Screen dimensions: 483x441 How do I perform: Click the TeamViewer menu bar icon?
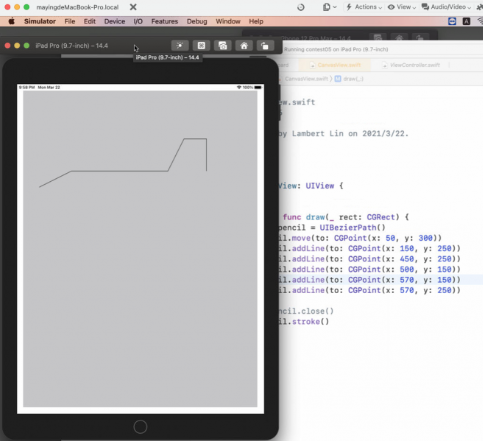[x=452, y=21]
